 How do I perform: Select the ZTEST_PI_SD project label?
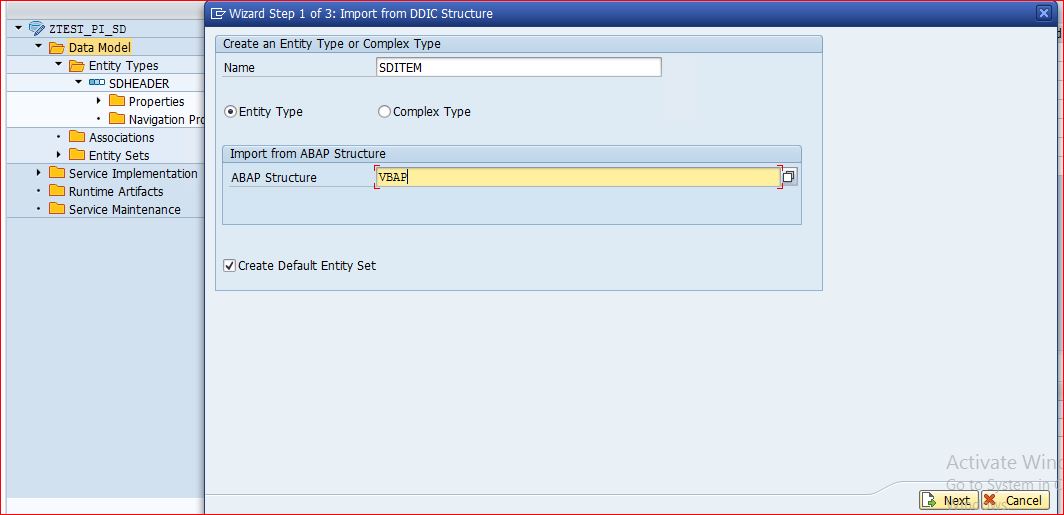[88, 29]
